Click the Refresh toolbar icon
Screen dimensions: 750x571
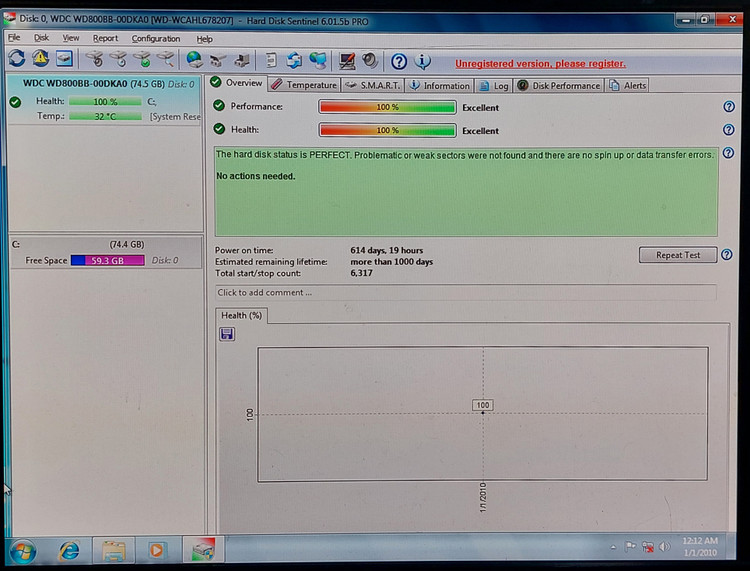[17, 59]
